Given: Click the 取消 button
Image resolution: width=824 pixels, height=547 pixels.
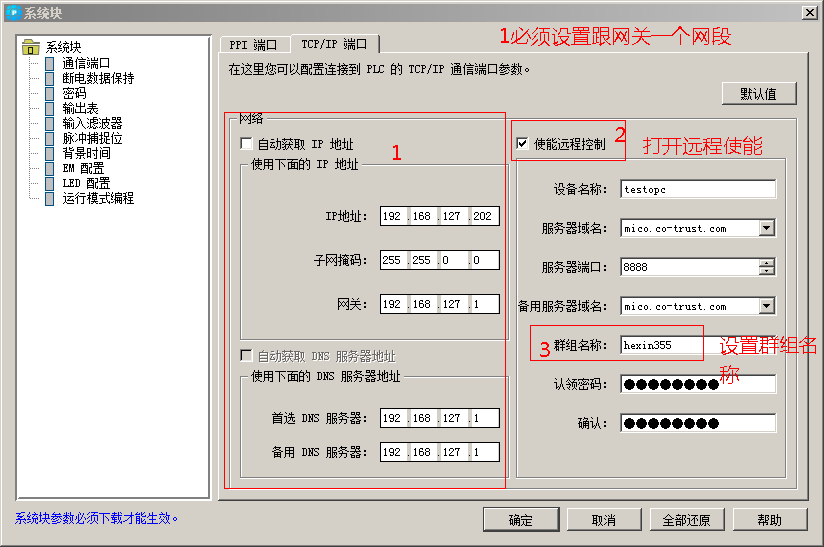Looking at the screenshot, I should point(604,520).
